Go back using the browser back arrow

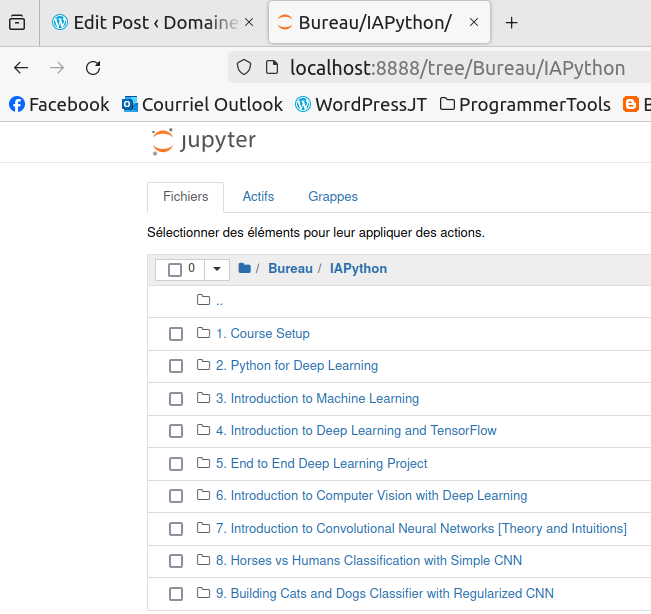click(x=21, y=68)
